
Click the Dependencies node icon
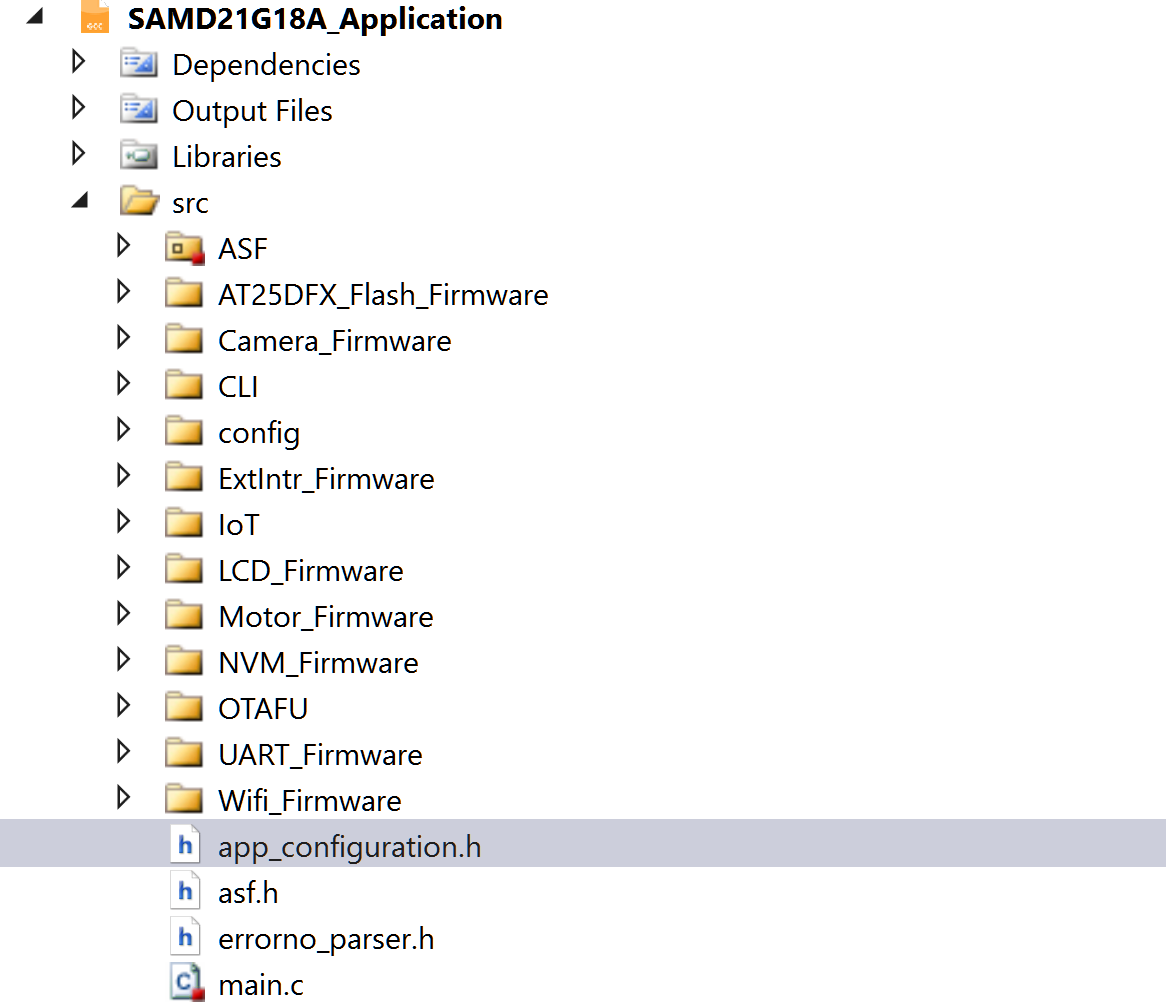[139, 64]
